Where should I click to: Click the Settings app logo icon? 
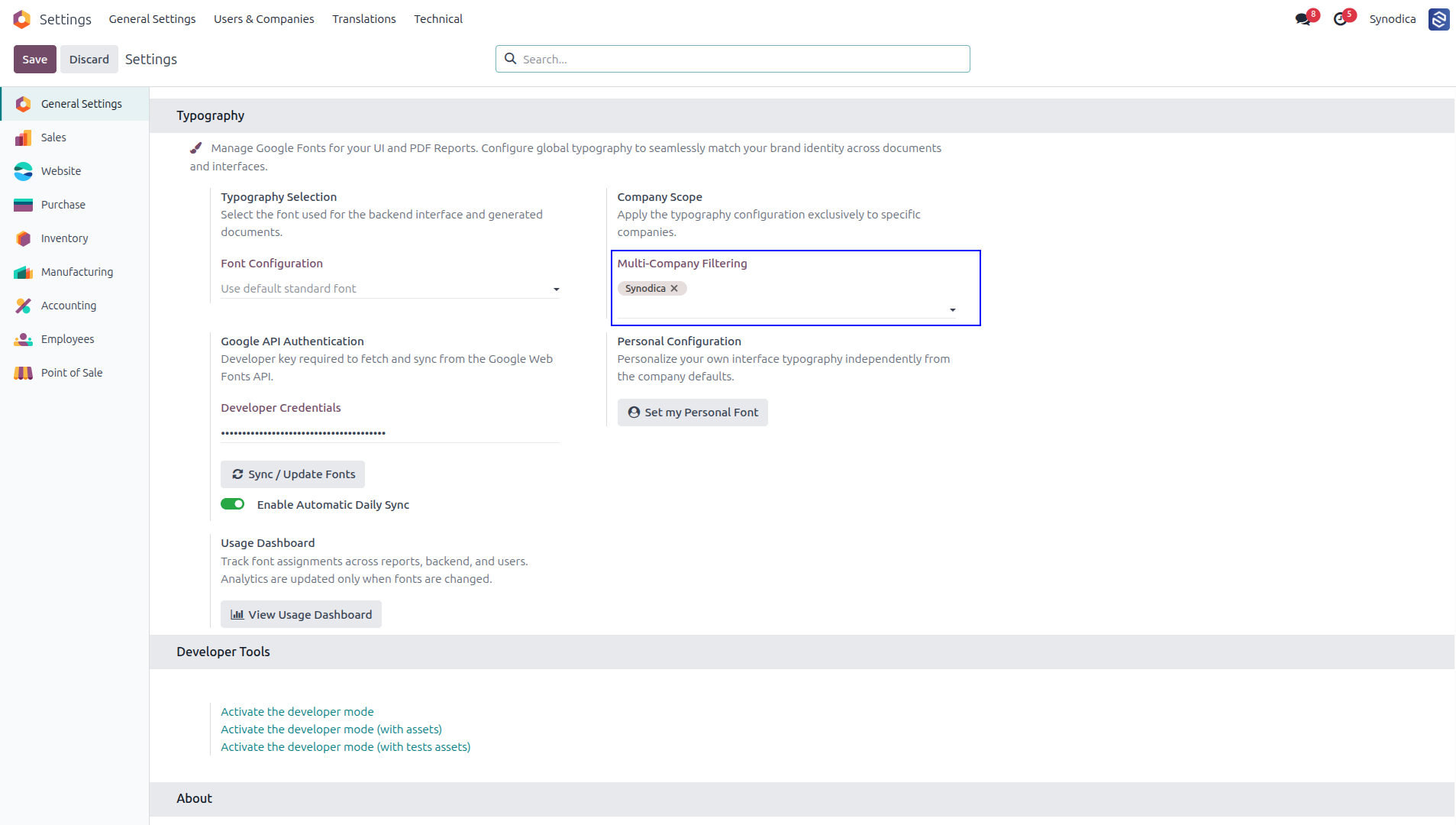[22, 19]
